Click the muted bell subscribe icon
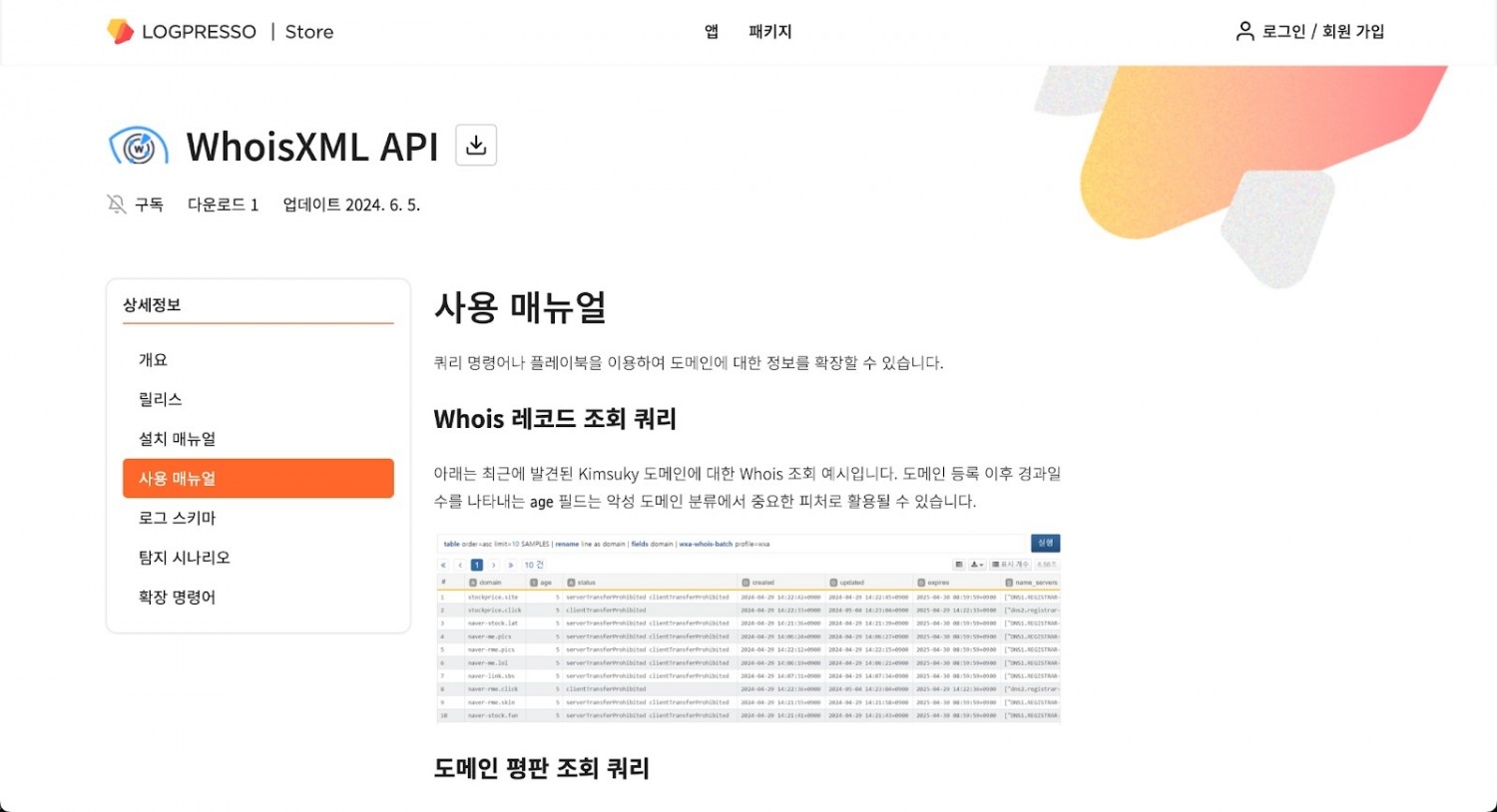The image size is (1497, 812). coord(117,204)
